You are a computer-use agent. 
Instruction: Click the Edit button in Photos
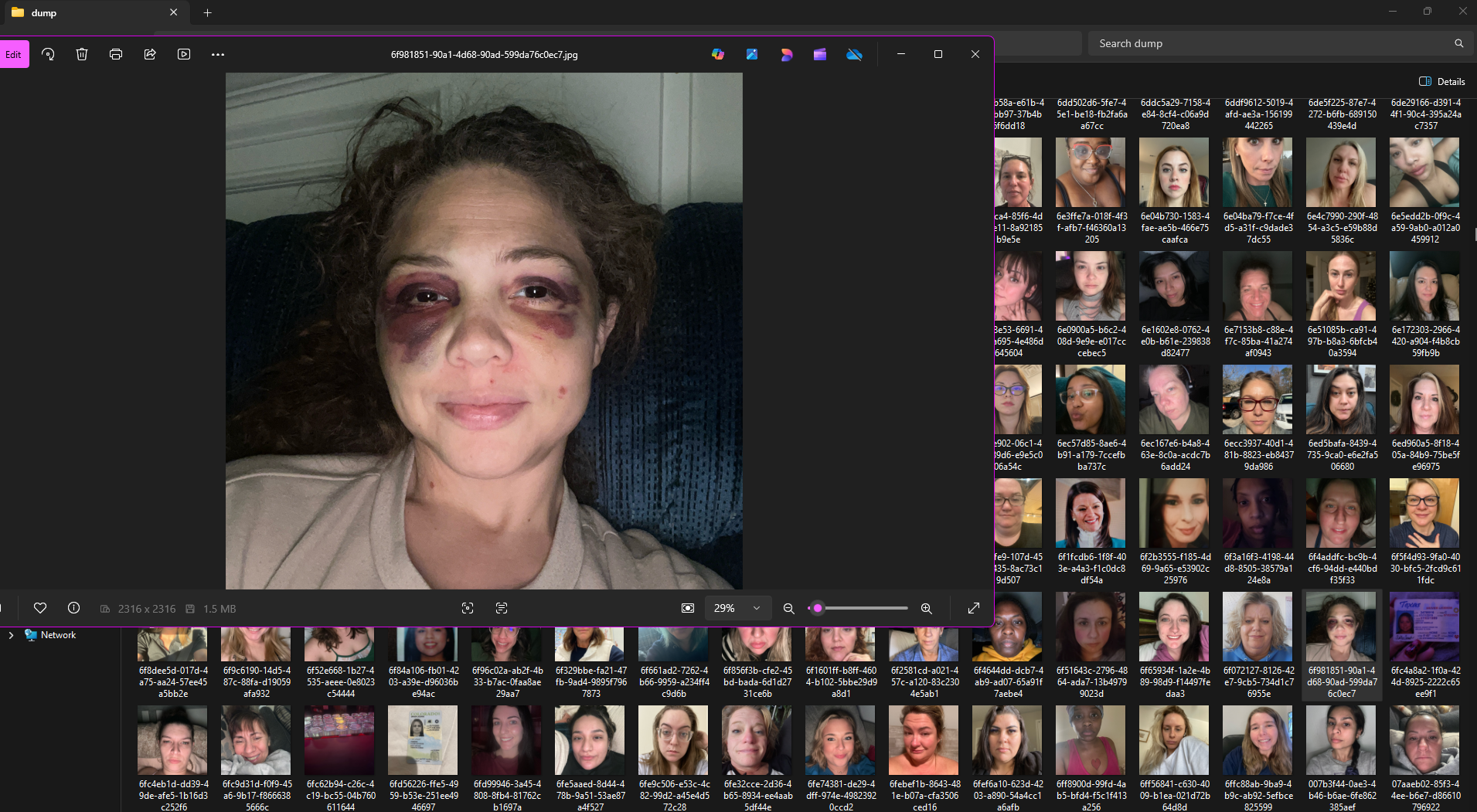click(x=14, y=54)
